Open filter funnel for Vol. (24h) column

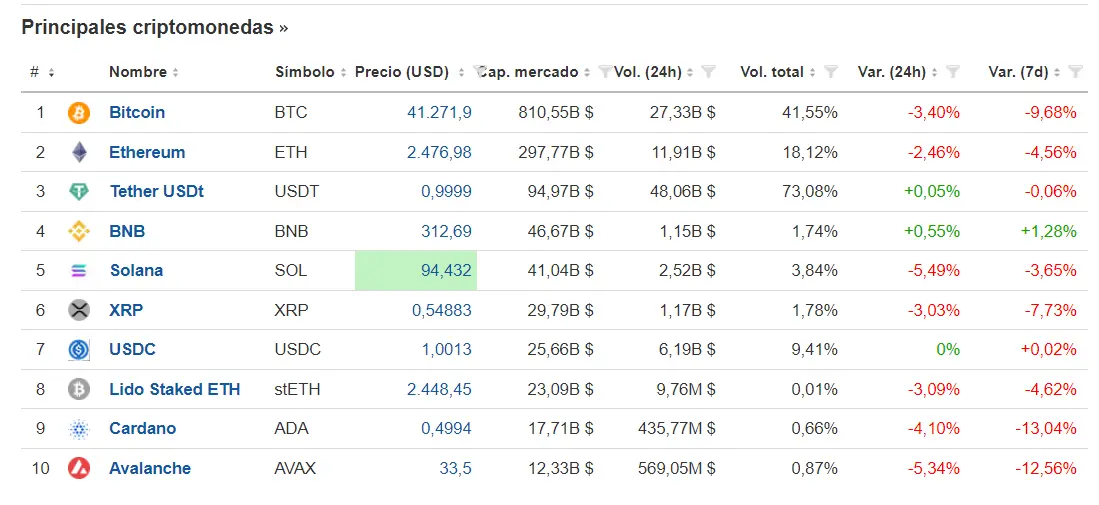(709, 71)
